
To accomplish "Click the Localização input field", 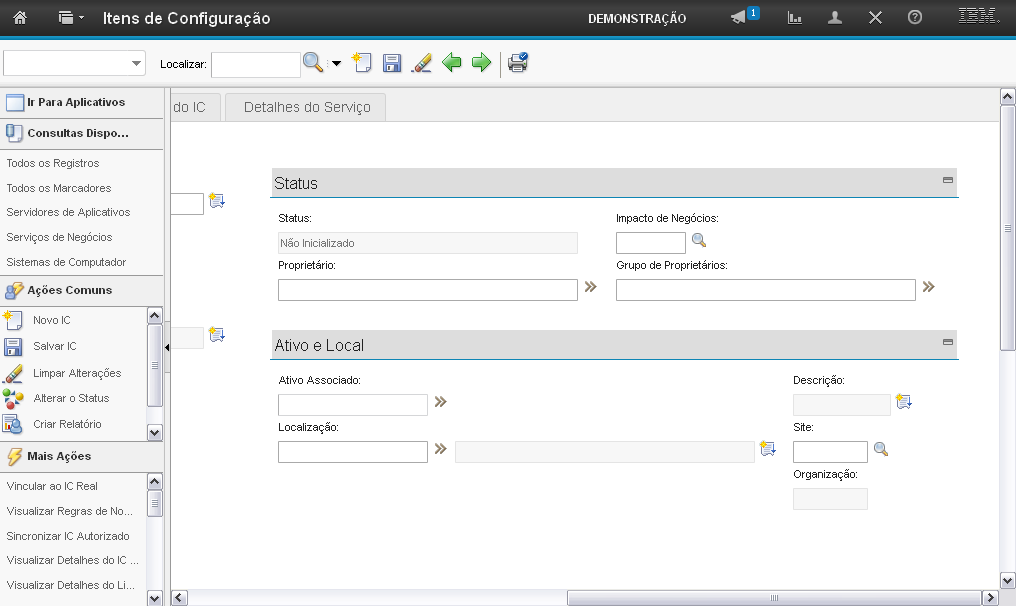I will click(352, 452).
